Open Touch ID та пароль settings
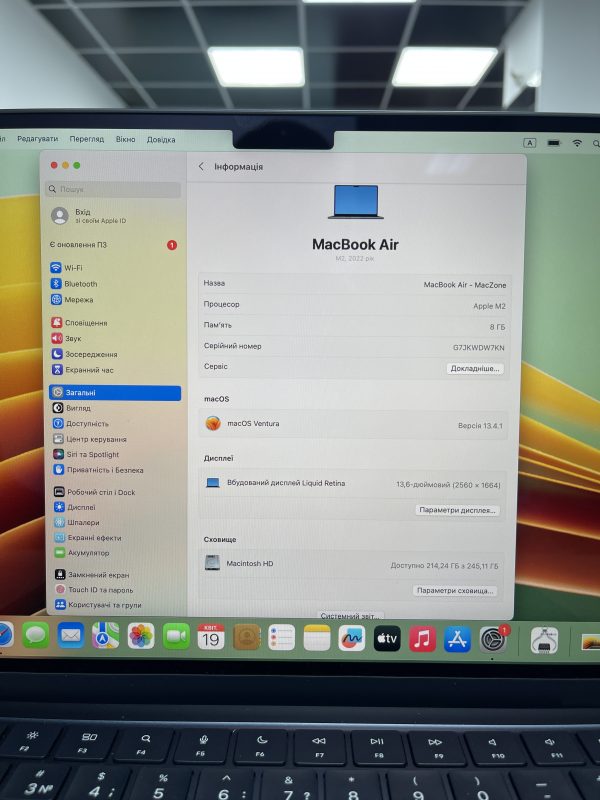 click(x=94, y=590)
